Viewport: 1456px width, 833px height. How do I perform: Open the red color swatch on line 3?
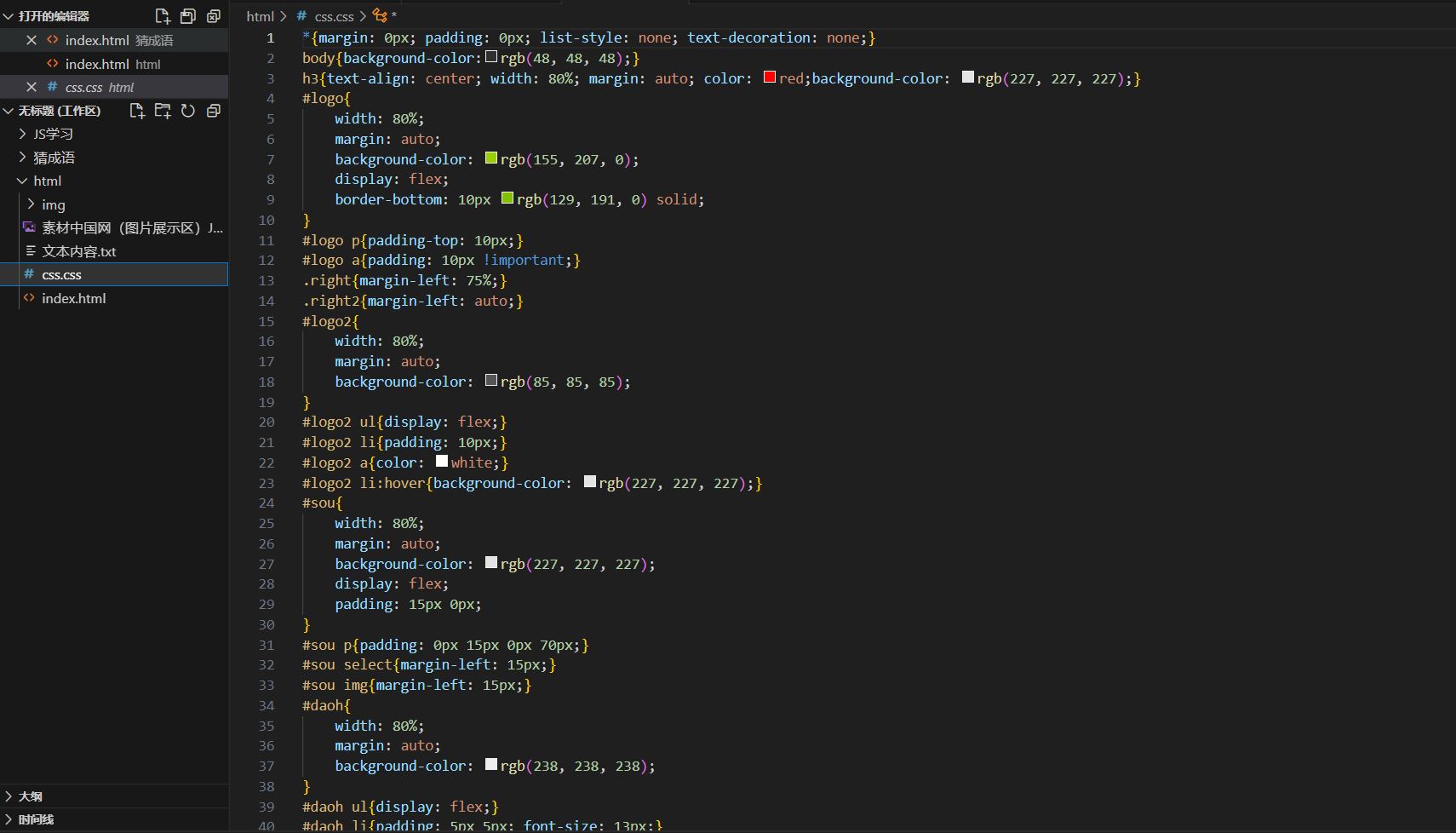point(770,78)
